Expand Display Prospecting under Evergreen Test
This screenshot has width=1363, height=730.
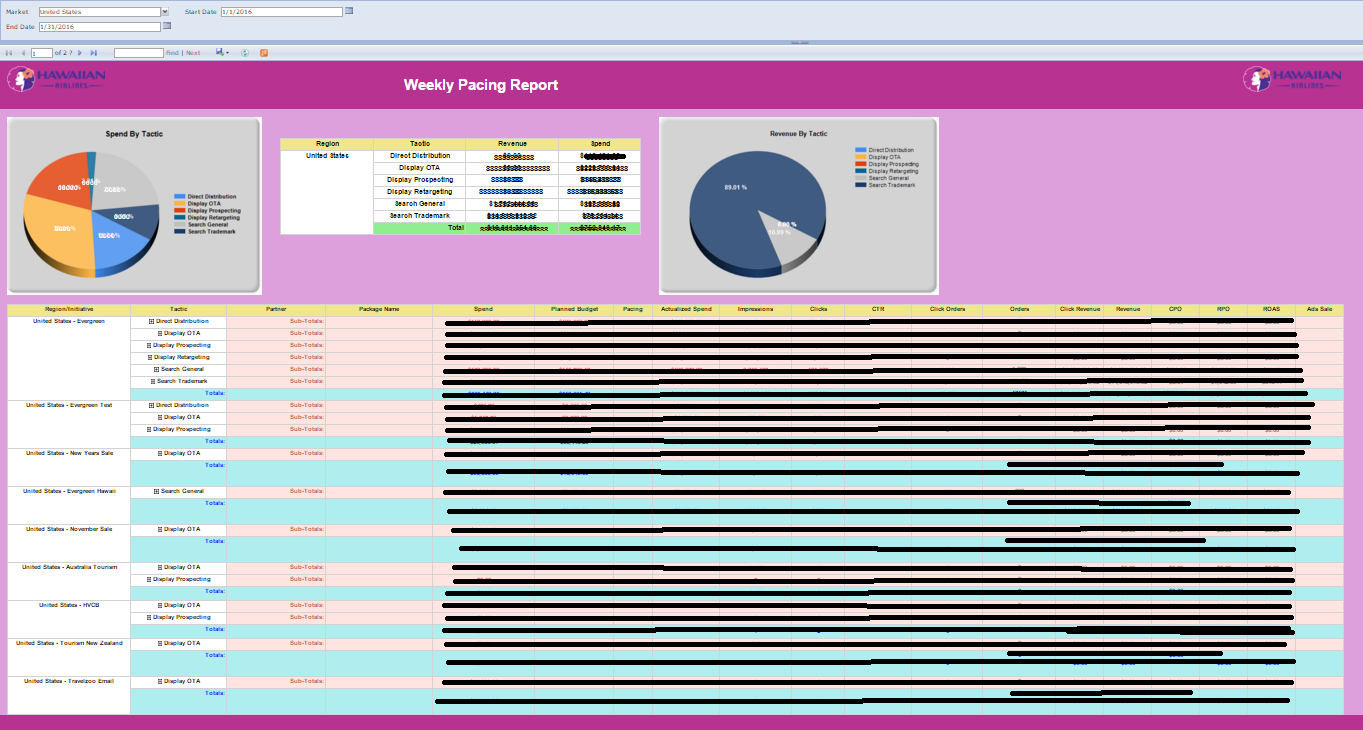pos(149,430)
